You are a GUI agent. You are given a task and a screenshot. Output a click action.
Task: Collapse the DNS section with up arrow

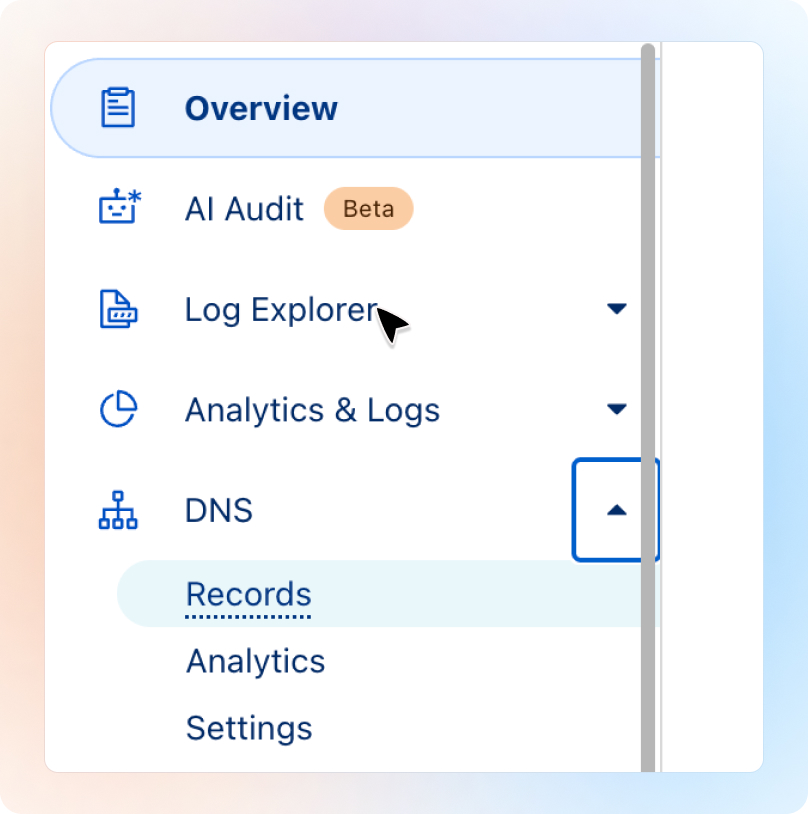pyautogui.click(x=616, y=510)
